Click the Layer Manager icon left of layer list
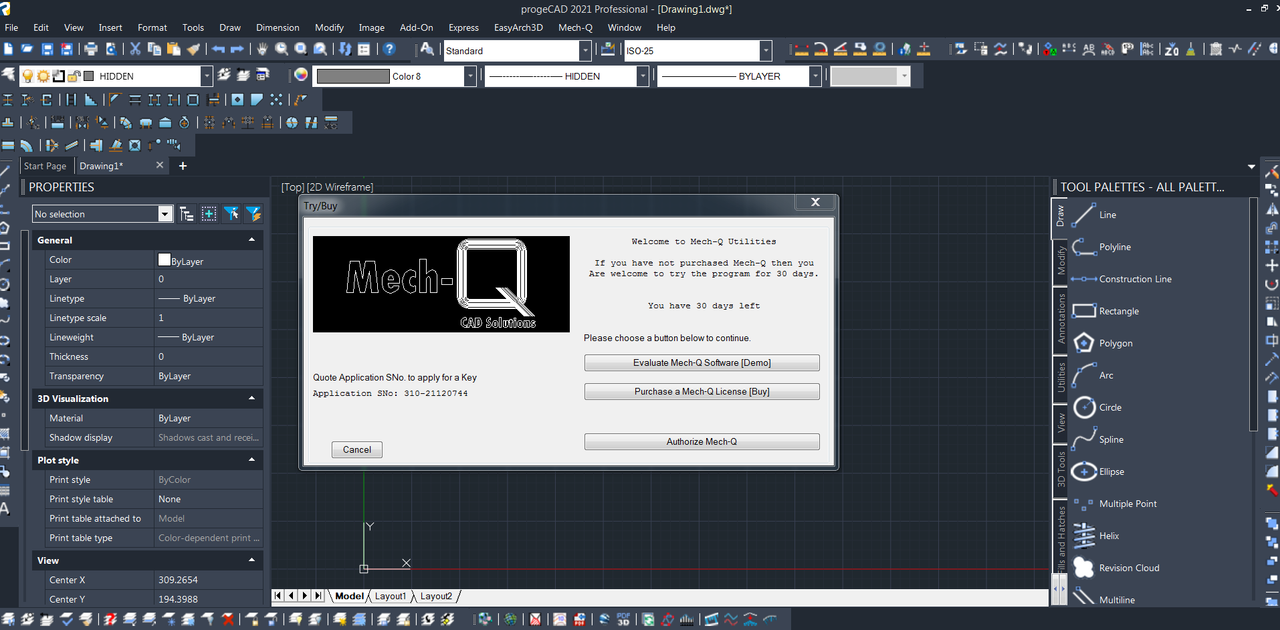Screen dimensions: 1280x630 click(9, 75)
